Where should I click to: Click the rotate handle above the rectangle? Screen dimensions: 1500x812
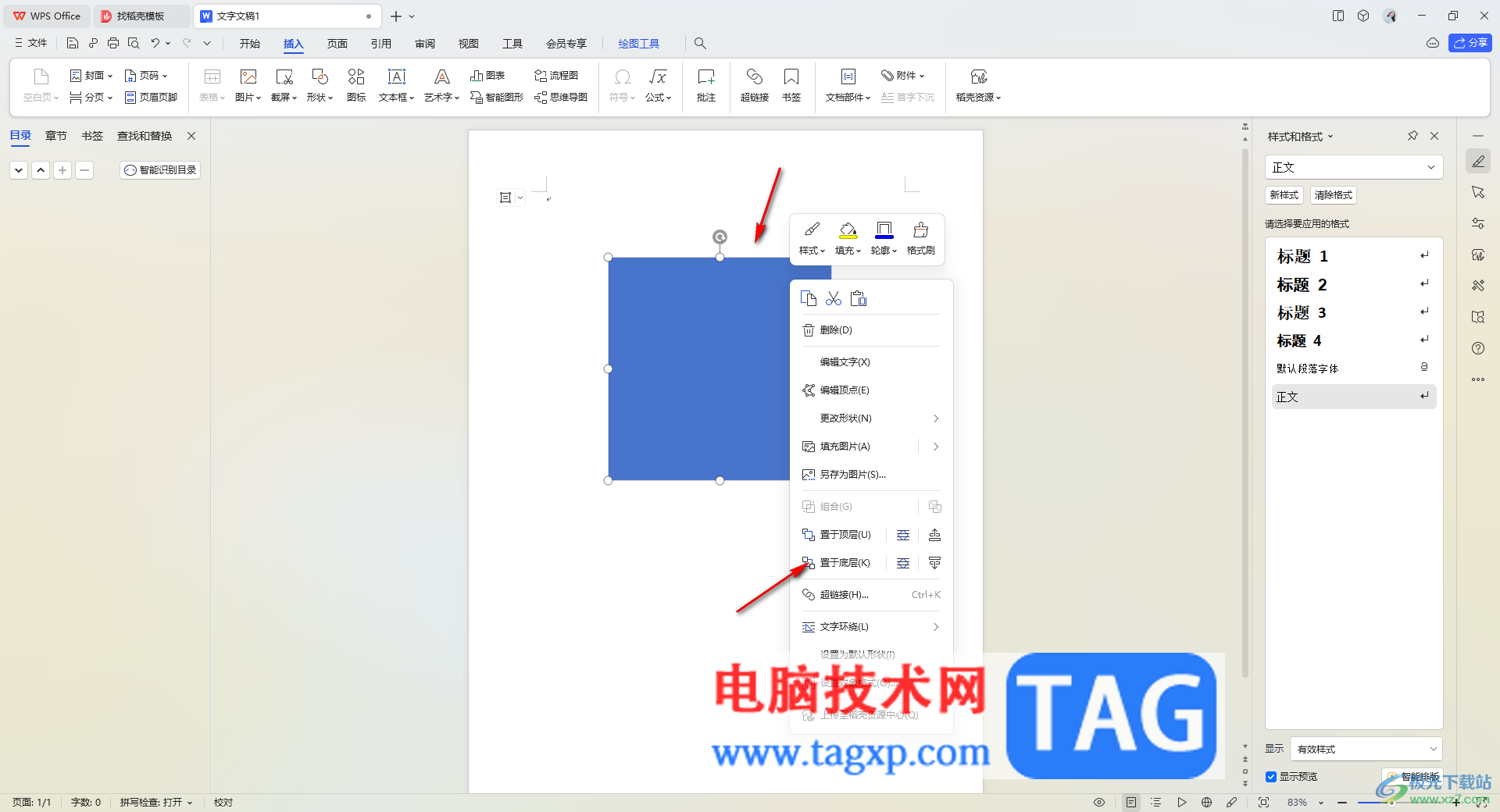click(720, 237)
